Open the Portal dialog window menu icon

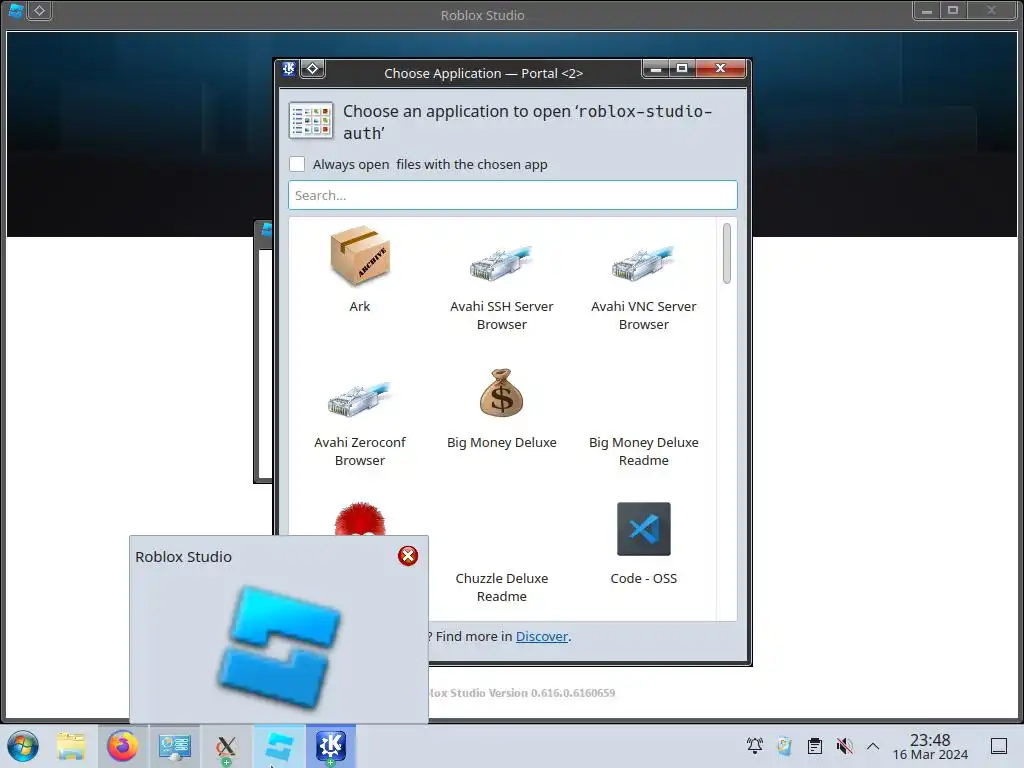(x=289, y=69)
